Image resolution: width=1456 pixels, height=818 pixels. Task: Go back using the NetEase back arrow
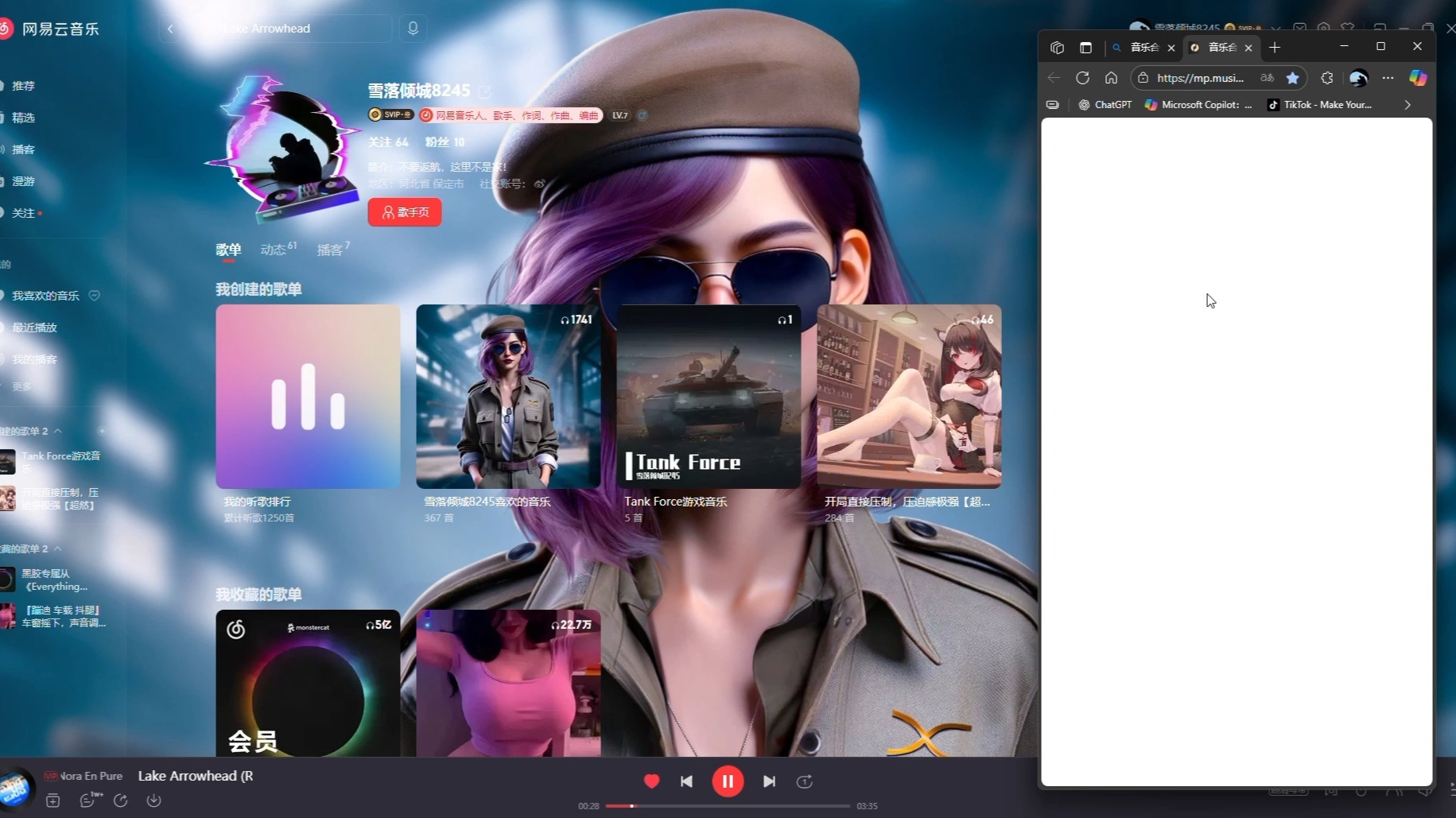pyautogui.click(x=170, y=29)
